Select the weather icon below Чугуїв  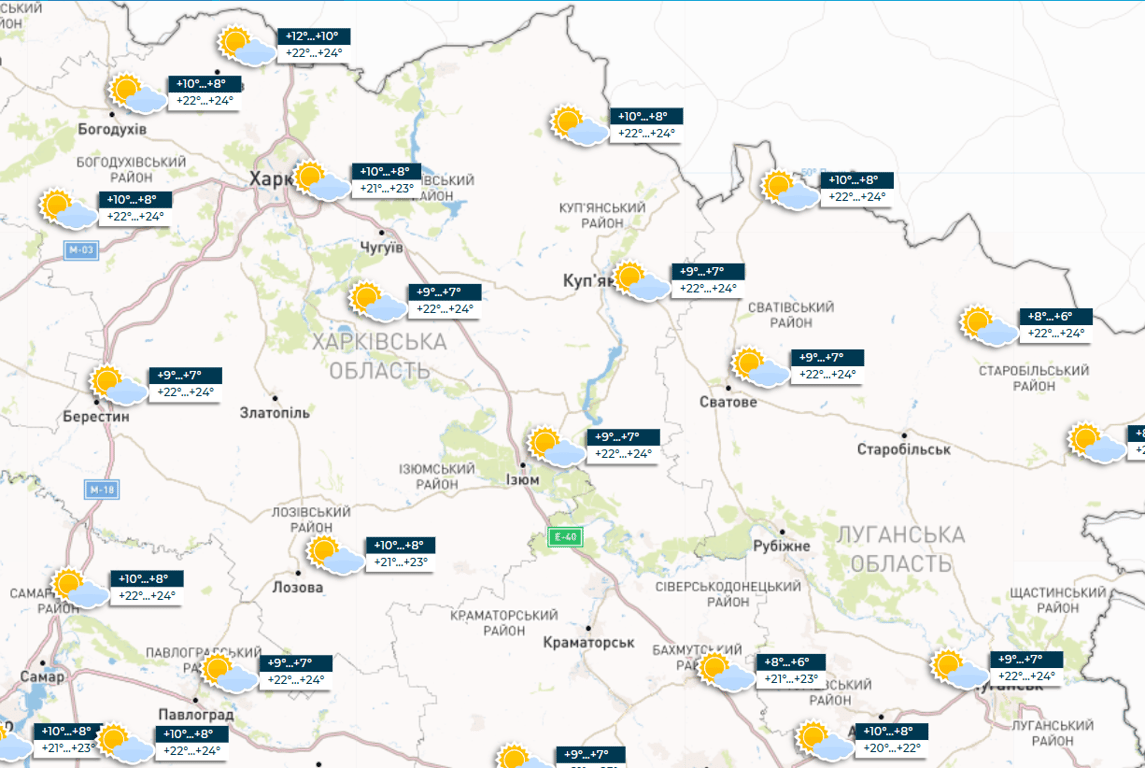(376, 301)
